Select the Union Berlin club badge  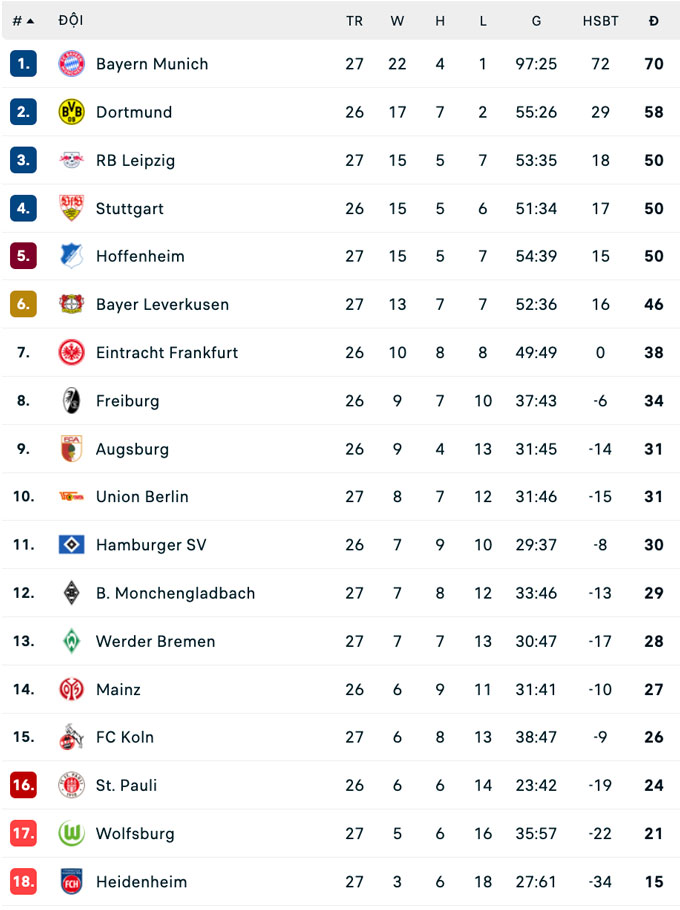[70, 497]
